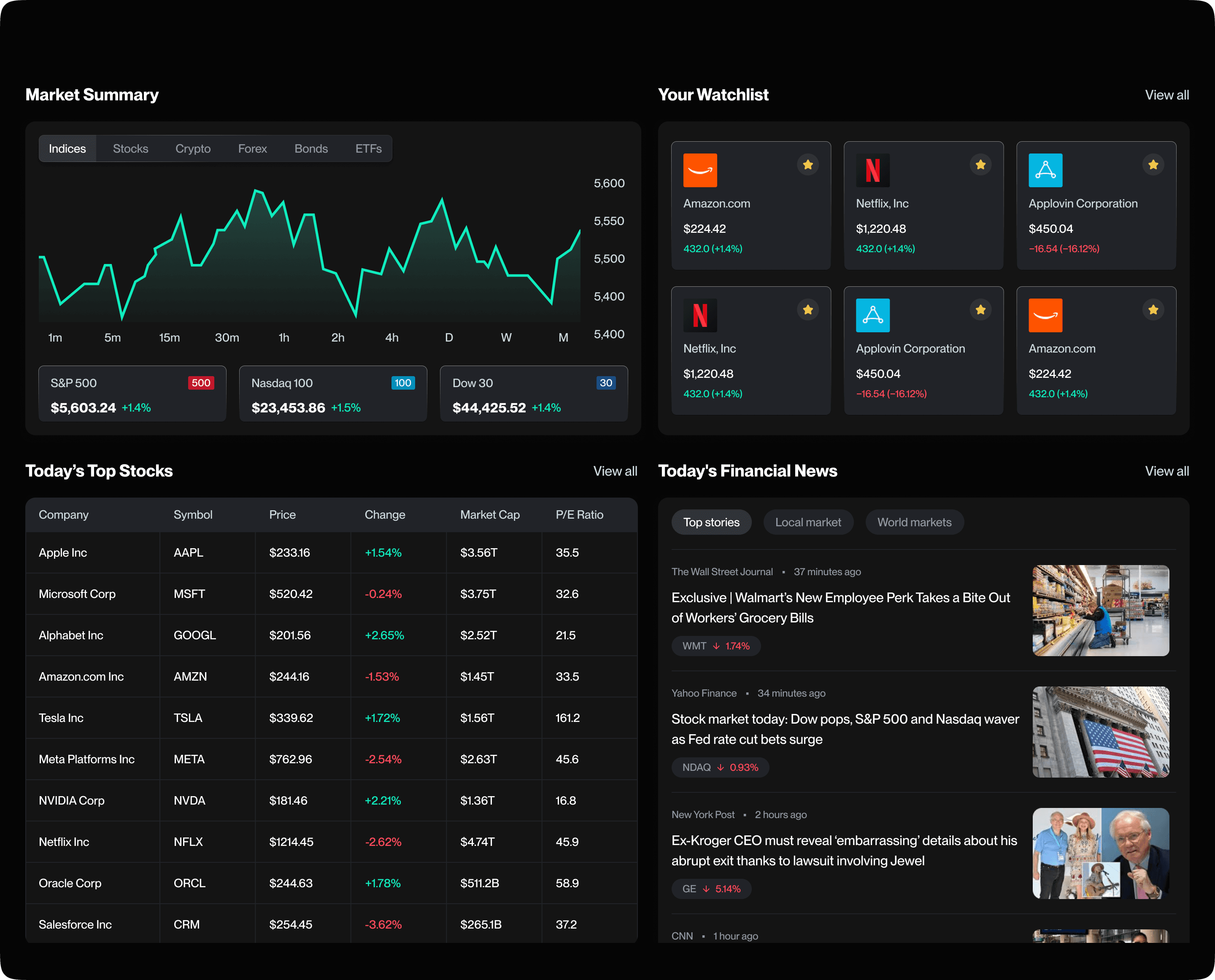Unfavorite Amazon.com by clicking its star
The image size is (1215, 980).
[808, 164]
